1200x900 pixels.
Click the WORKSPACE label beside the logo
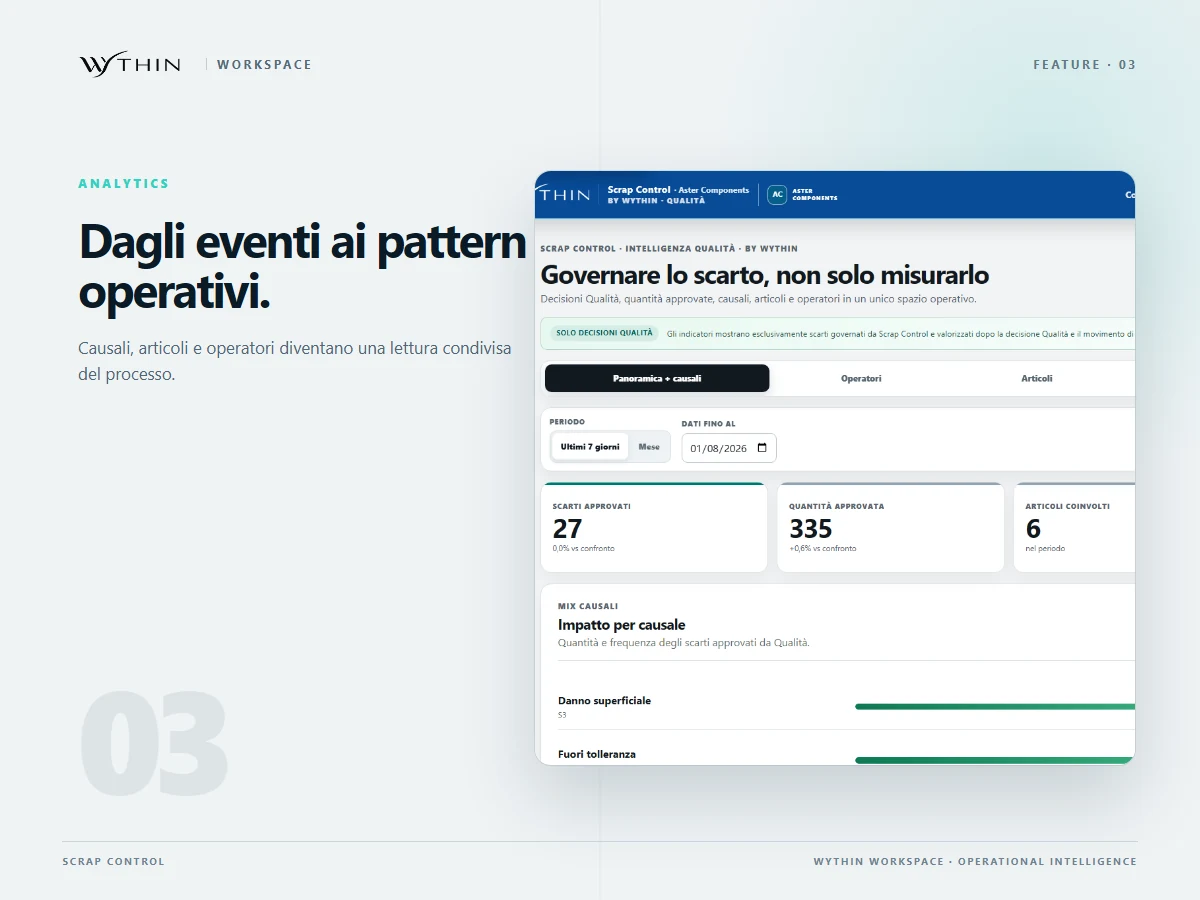click(x=264, y=65)
